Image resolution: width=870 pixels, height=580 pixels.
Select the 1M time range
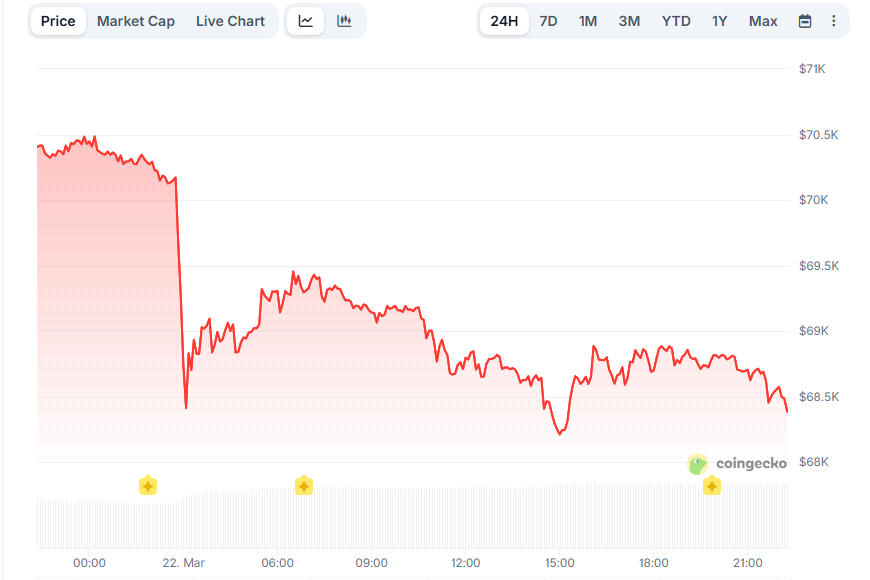point(588,21)
